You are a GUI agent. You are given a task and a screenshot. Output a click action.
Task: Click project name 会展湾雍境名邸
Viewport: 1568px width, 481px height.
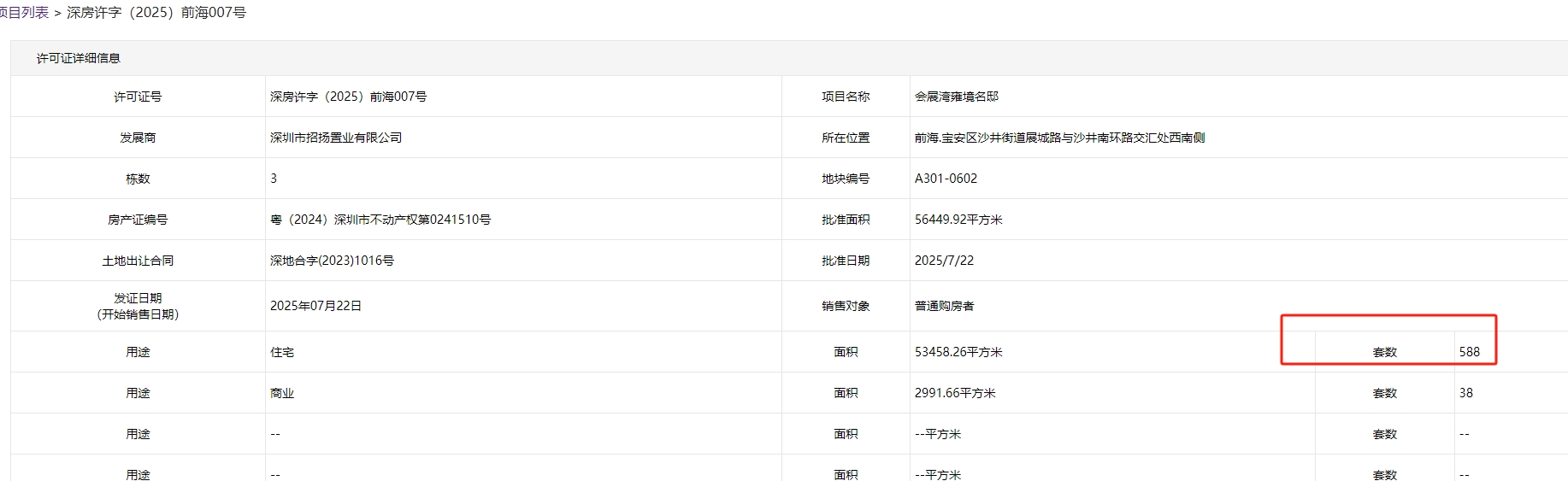[956, 97]
